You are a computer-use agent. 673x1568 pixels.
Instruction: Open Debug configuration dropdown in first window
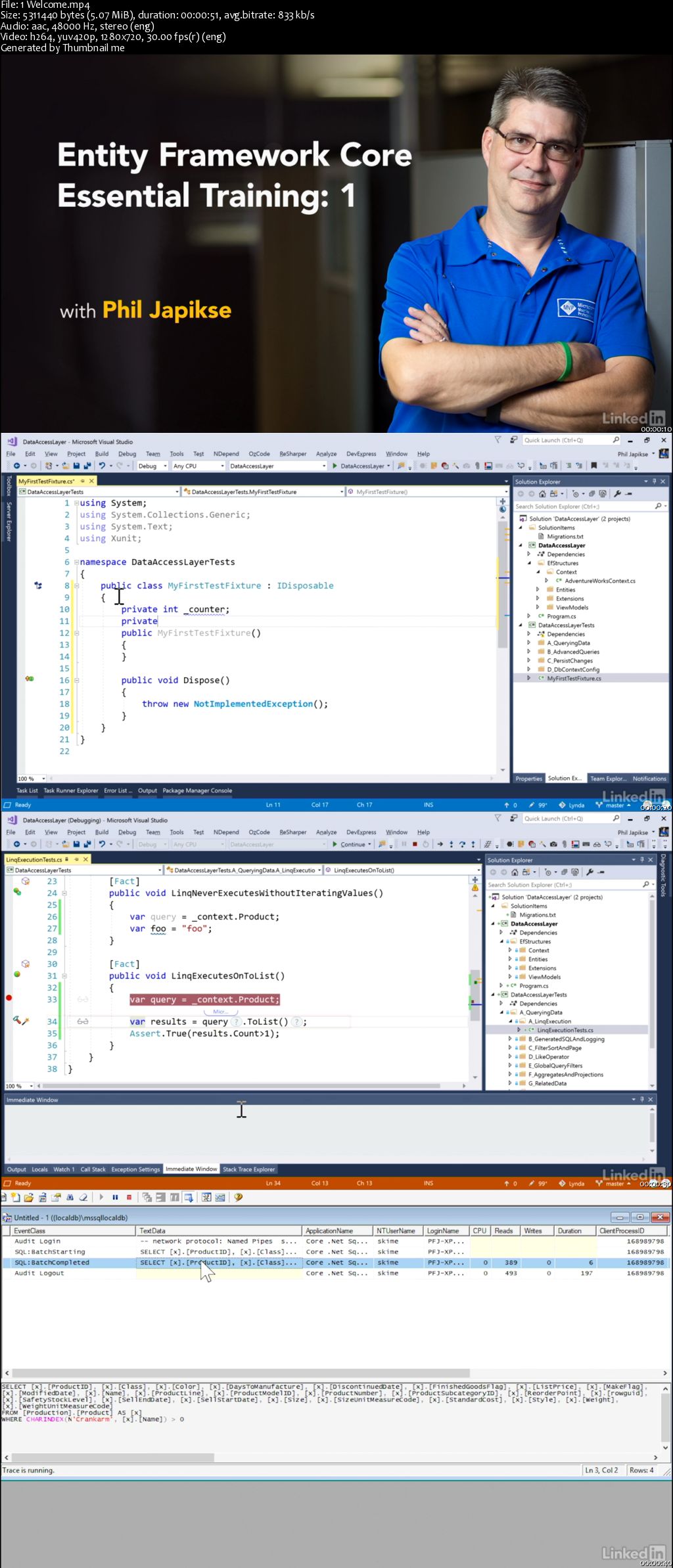click(153, 466)
